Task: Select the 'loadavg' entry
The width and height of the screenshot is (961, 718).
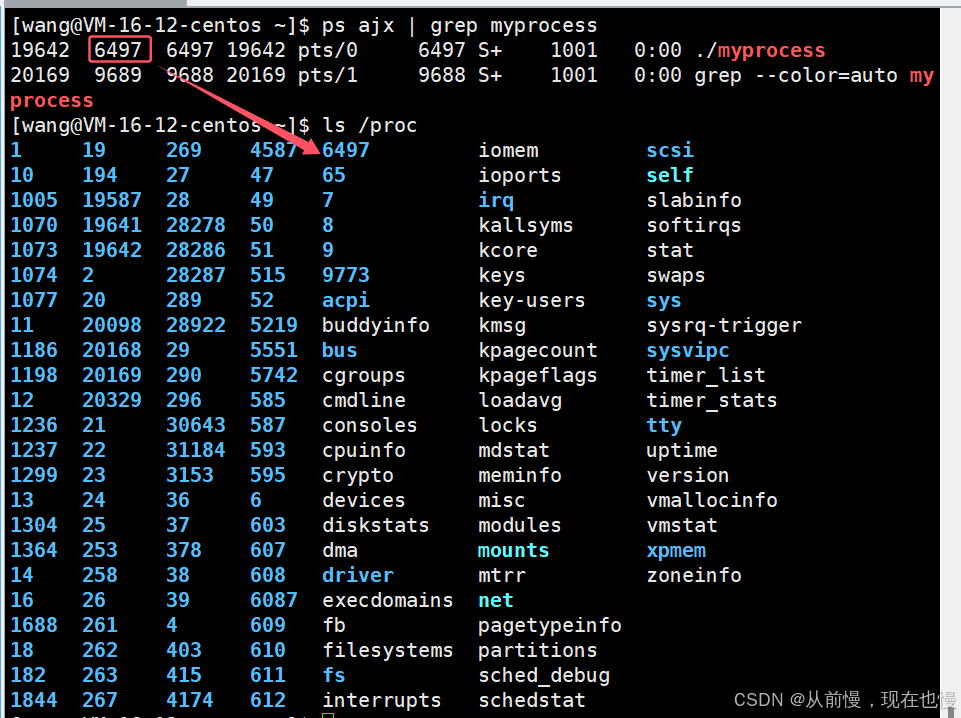Action: pos(520,401)
